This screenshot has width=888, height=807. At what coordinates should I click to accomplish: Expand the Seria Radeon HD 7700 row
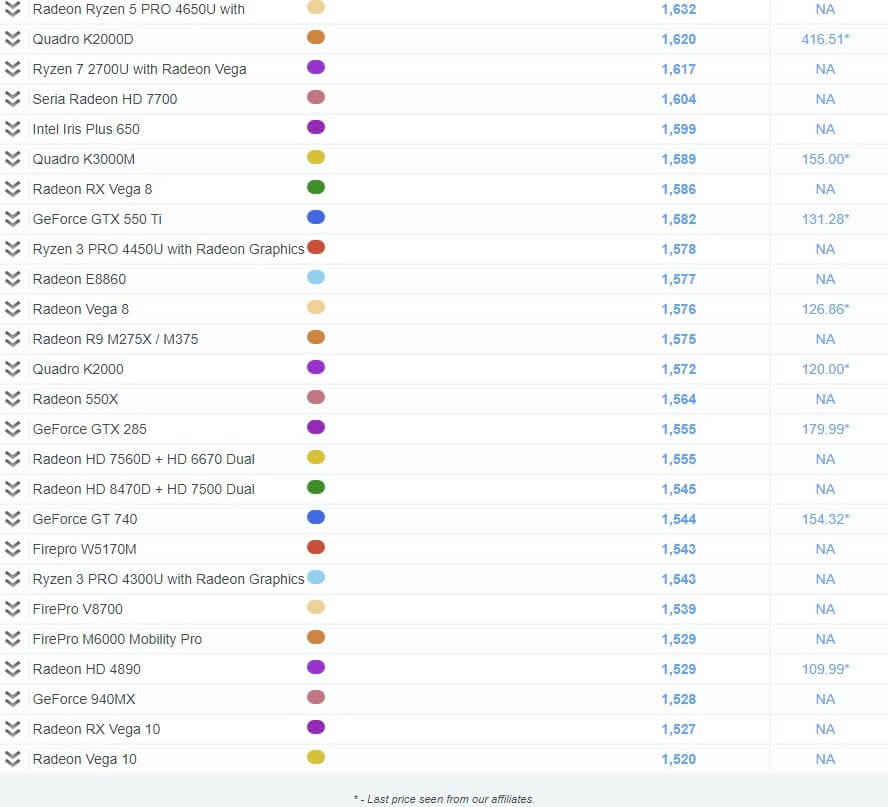(12, 99)
